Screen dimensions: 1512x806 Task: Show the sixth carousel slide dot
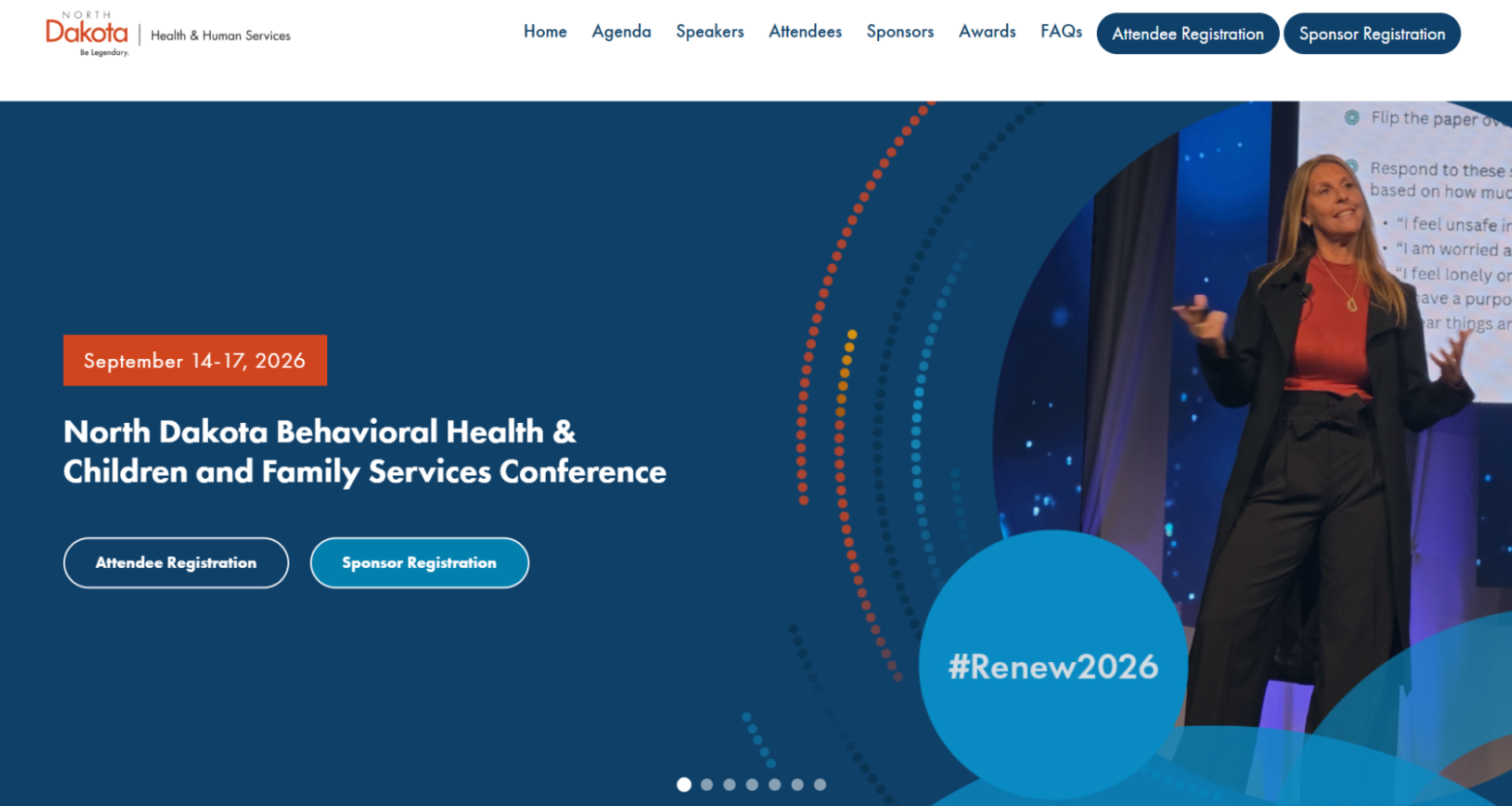(x=797, y=785)
